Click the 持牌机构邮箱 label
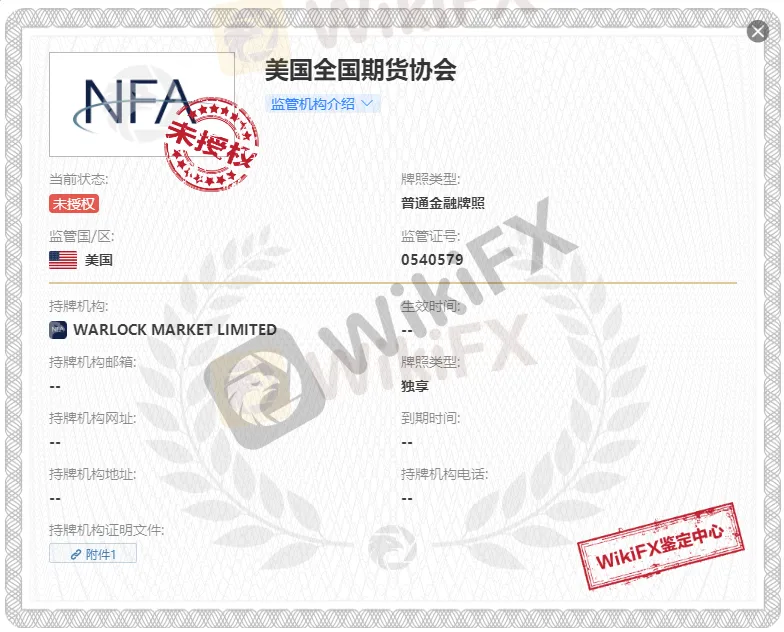Screen dimensions: 784x632 point(92,362)
